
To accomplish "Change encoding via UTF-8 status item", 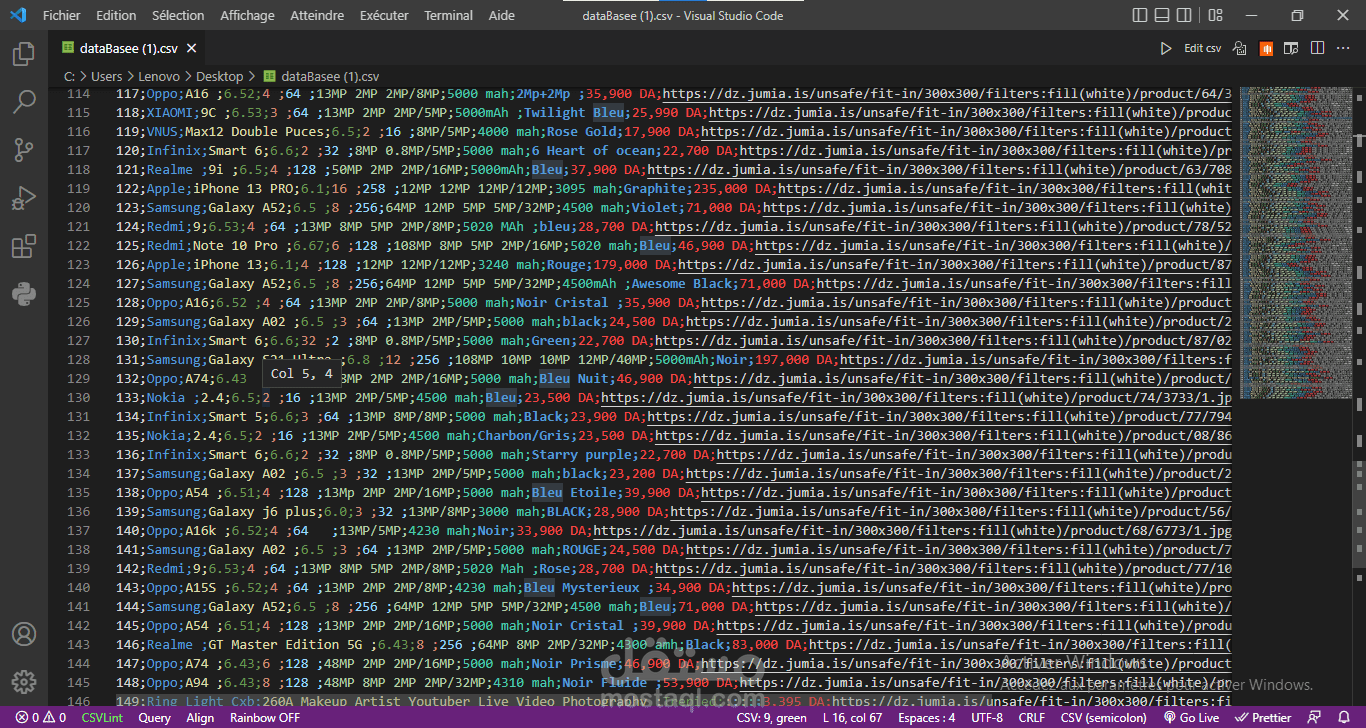I will [987, 717].
